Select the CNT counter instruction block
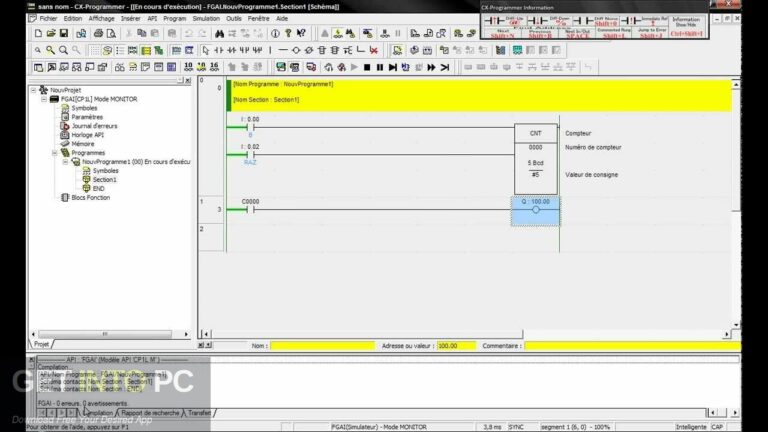Viewport: 768px width, 432px height. (536, 159)
